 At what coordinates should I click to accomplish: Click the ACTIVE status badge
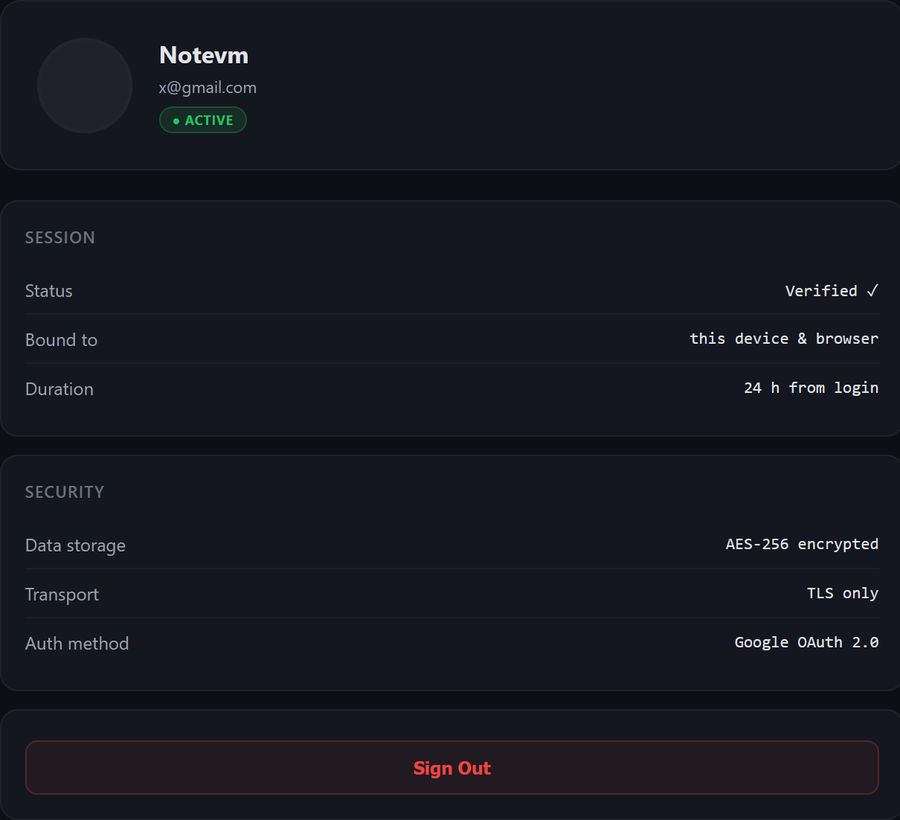(x=203, y=120)
